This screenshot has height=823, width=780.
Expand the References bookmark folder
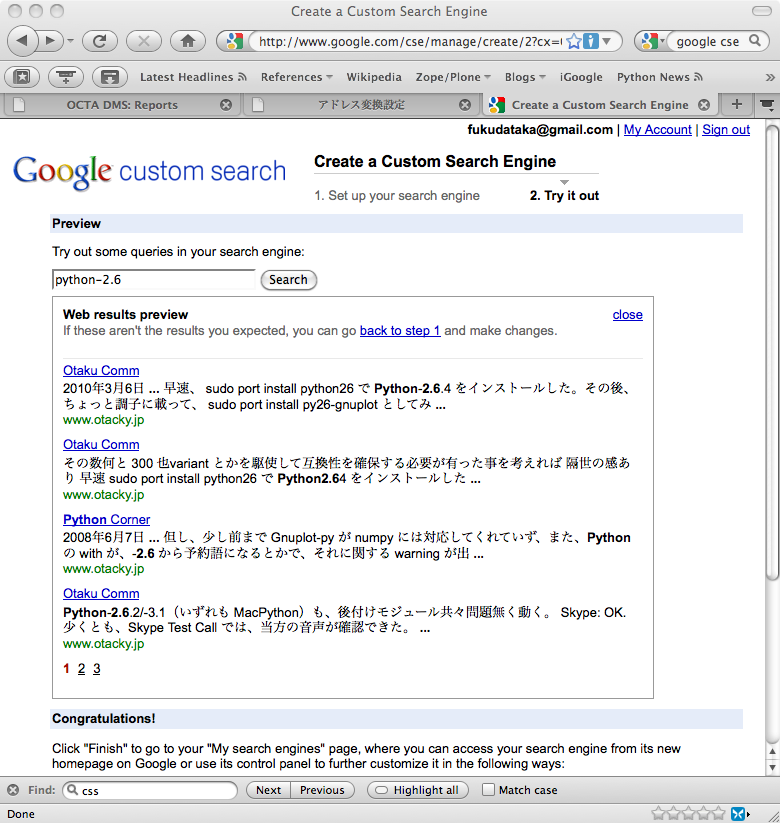[297, 77]
